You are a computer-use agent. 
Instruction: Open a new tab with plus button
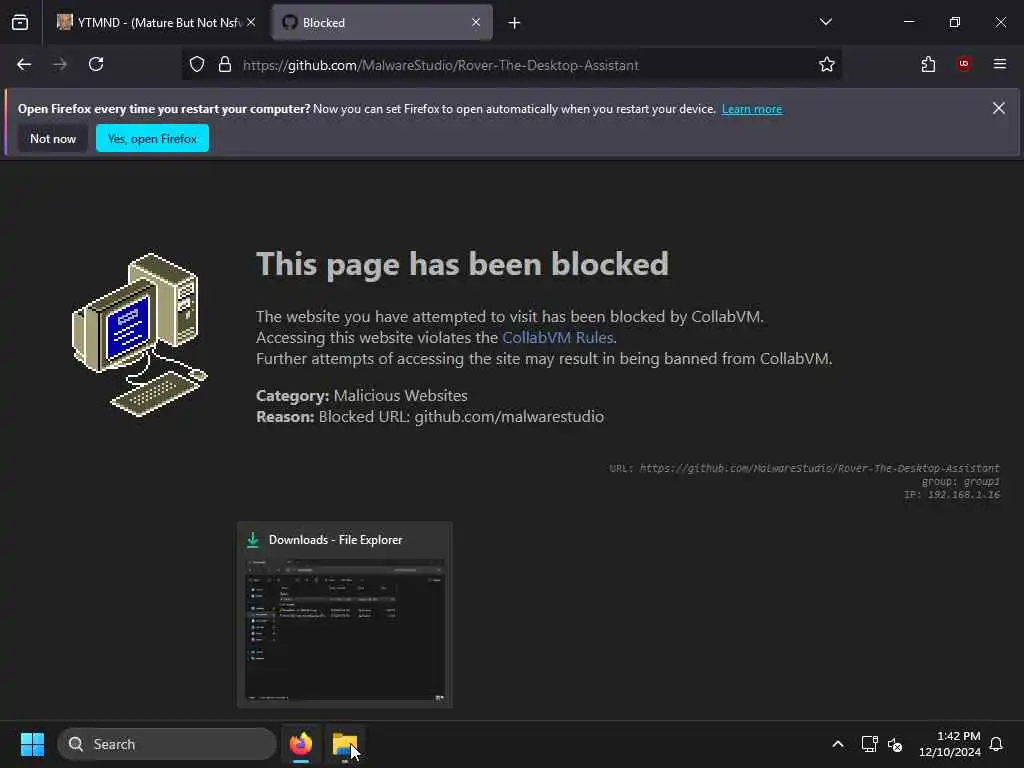coord(515,23)
